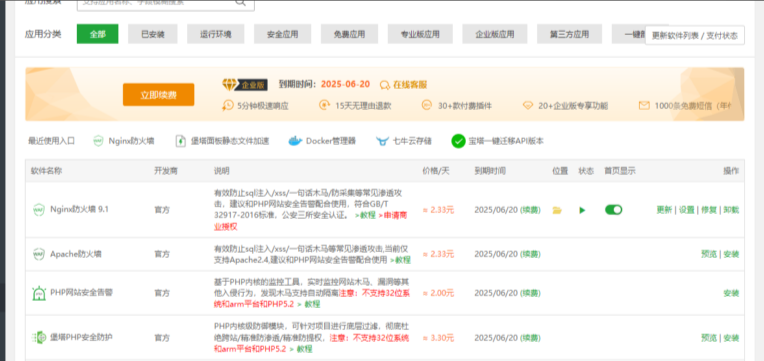This screenshot has width=764, height=361.
Task: Select the 全部 category tab
Action: pos(97,34)
